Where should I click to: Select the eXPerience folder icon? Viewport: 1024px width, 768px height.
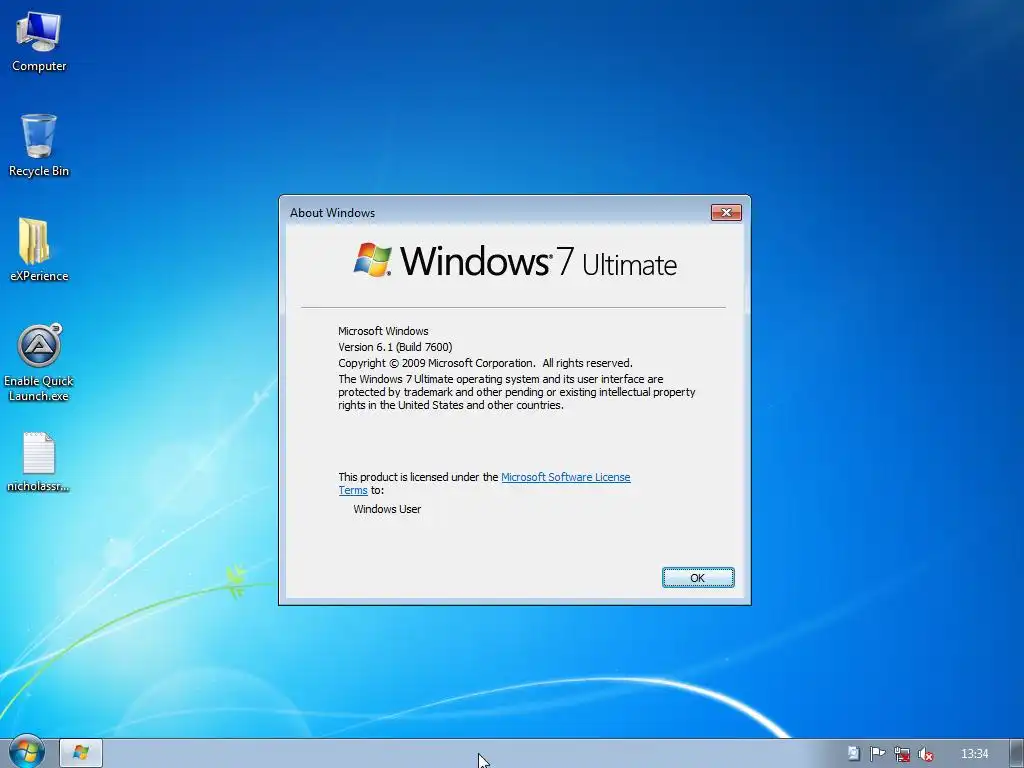[x=39, y=250]
